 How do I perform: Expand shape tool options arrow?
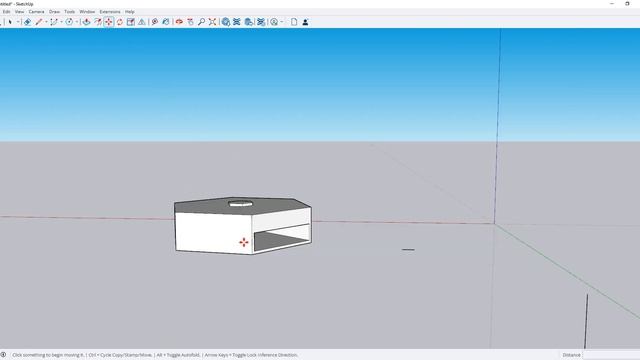[77, 22]
